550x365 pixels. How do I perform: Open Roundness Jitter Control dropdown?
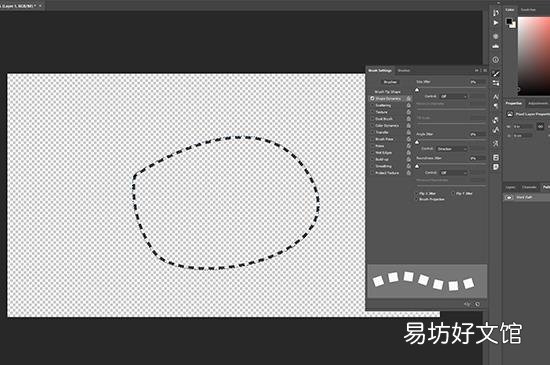coord(454,173)
